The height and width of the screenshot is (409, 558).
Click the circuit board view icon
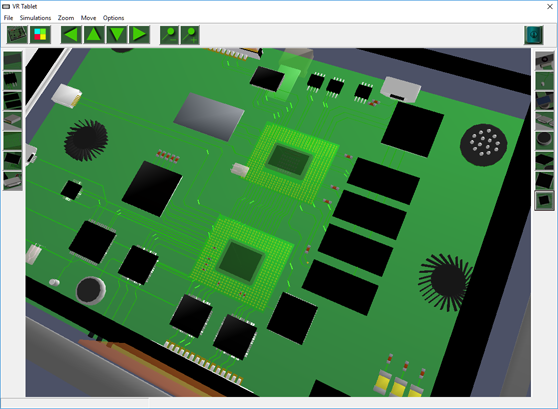[x=17, y=35]
